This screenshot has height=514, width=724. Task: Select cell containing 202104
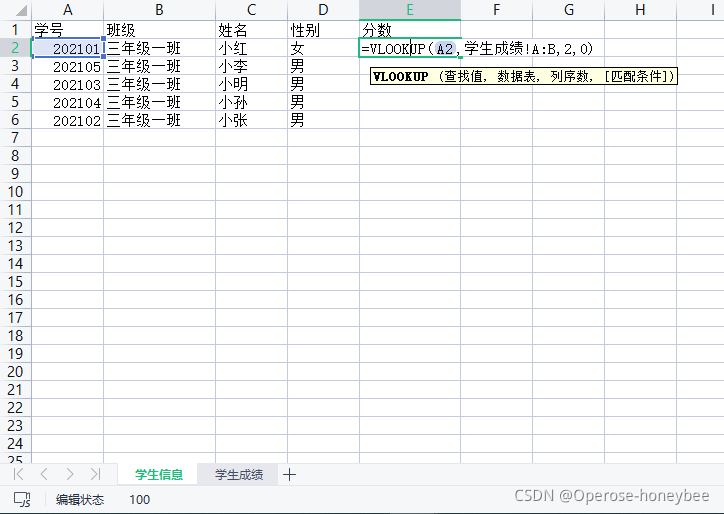pyautogui.click(x=67, y=102)
